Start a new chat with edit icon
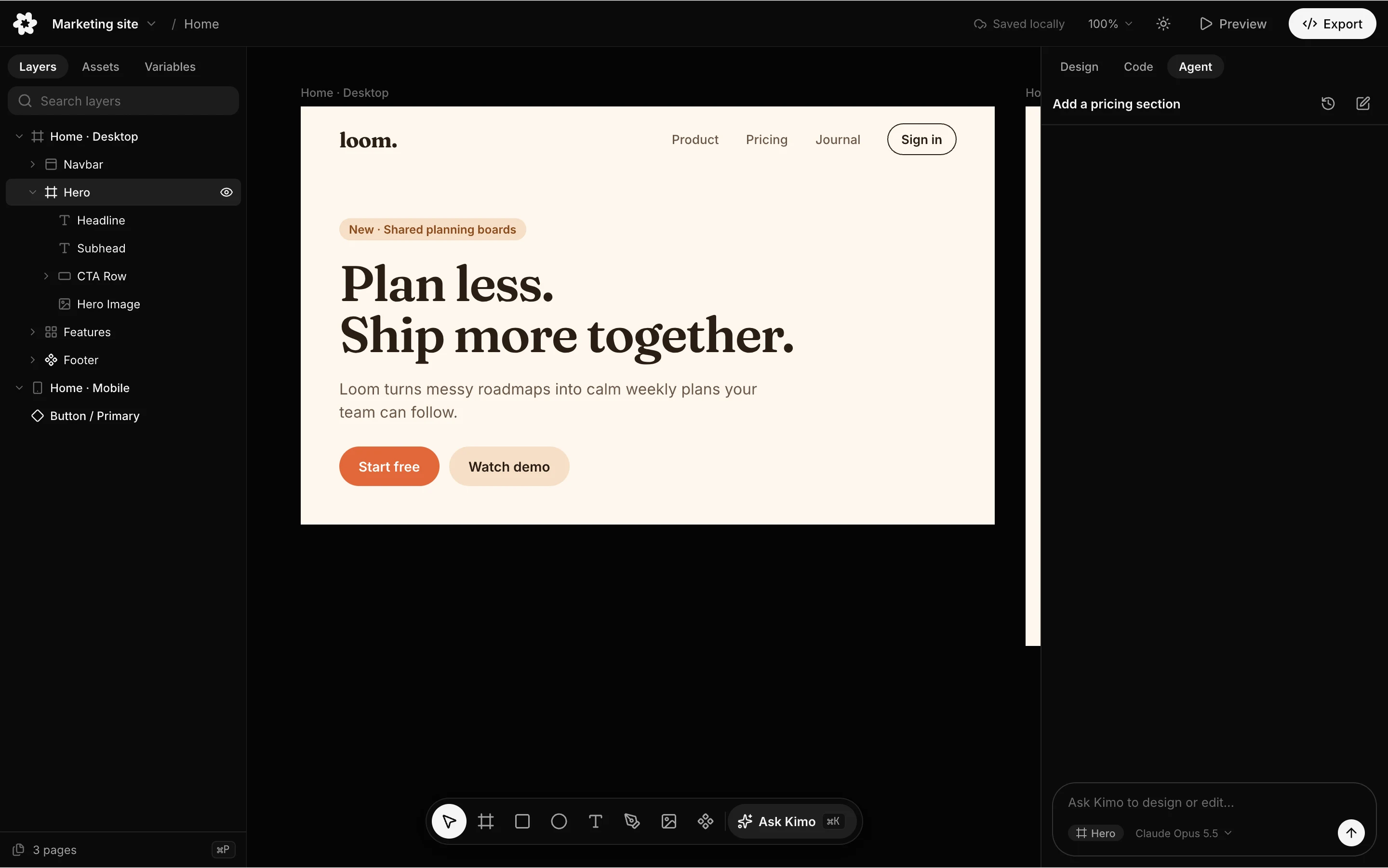1388x868 pixels. pyautogui.click(x=1363, y=104)
